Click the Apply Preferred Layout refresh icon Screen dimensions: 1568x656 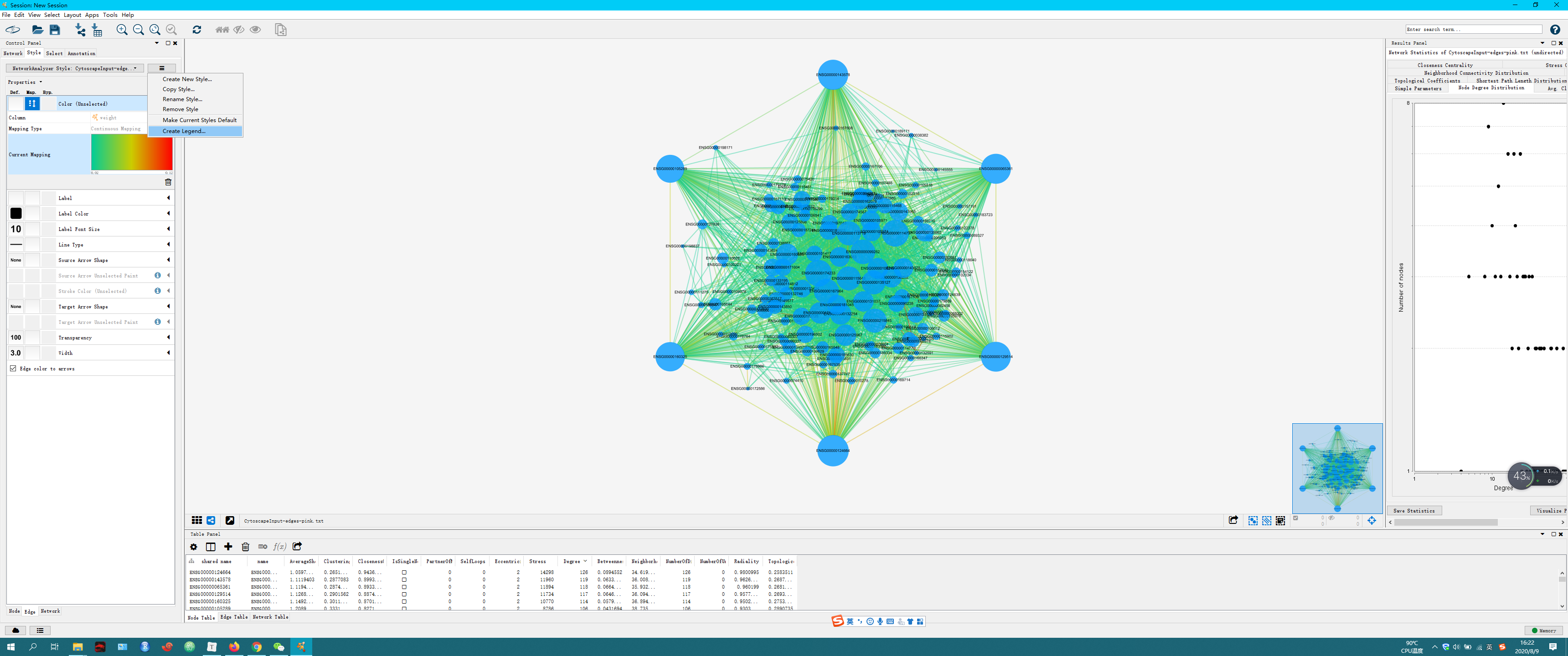(196, 29)
